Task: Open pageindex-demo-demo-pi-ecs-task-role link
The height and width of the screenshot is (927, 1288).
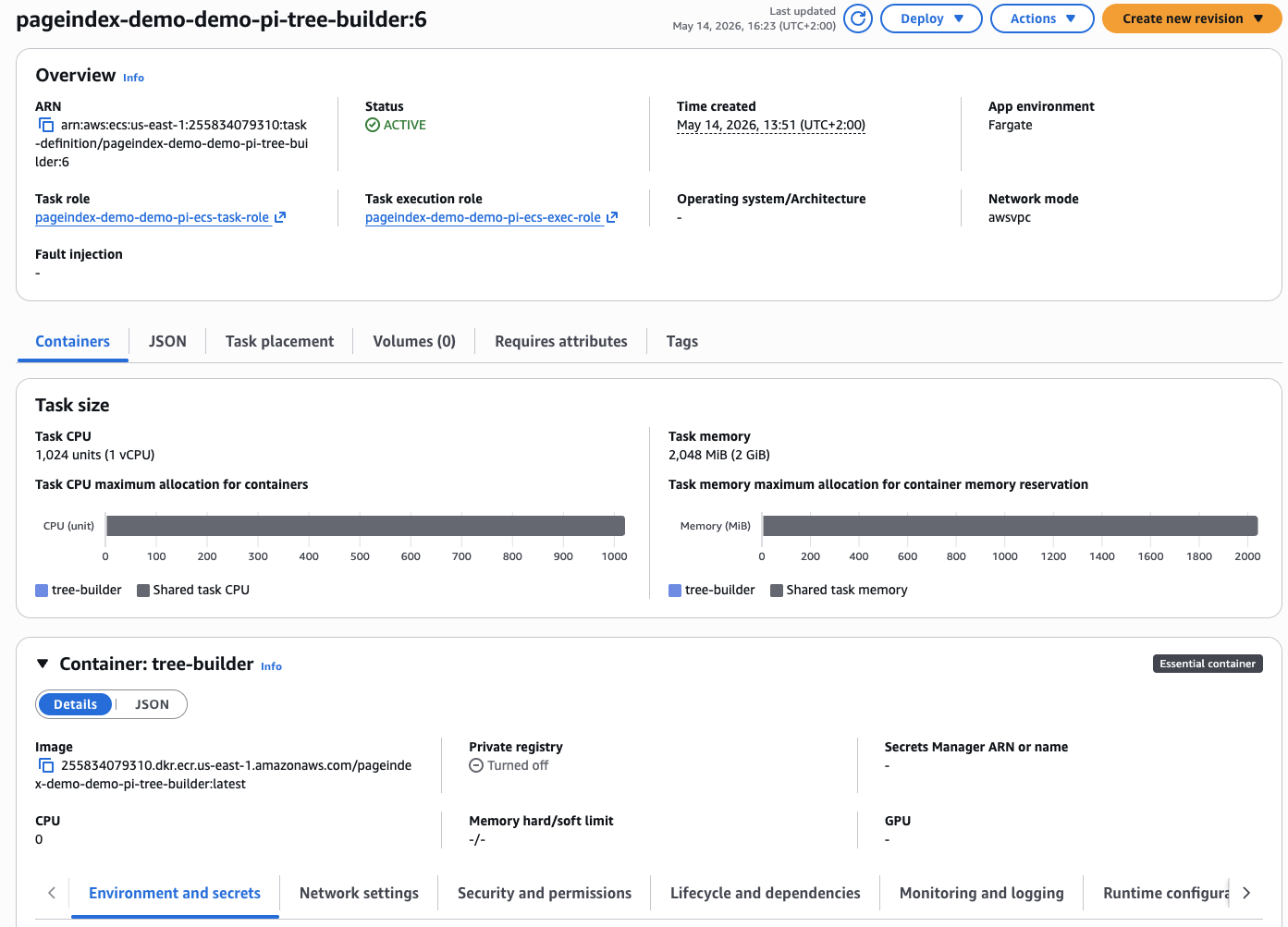Action: pos(152,217)
